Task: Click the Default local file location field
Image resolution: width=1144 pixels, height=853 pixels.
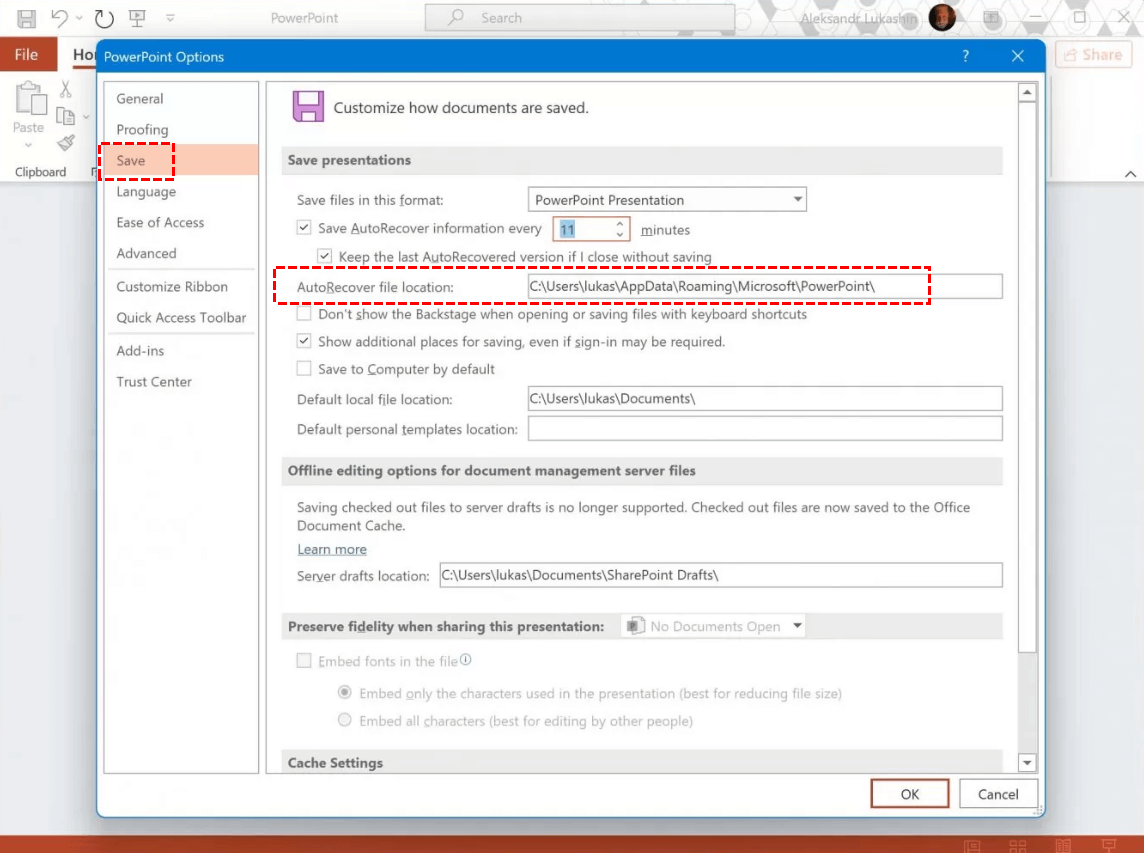Action: click(765, 398)
